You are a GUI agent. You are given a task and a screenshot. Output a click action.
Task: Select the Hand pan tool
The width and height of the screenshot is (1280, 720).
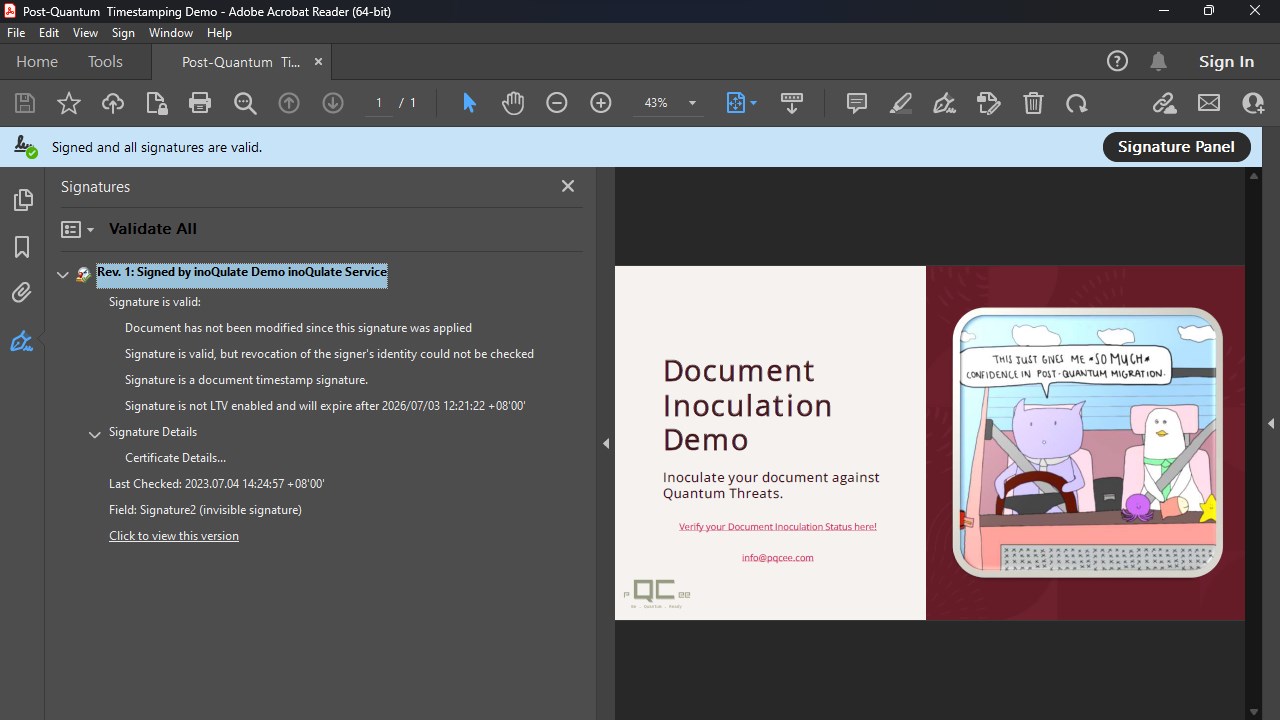point(513,103)
